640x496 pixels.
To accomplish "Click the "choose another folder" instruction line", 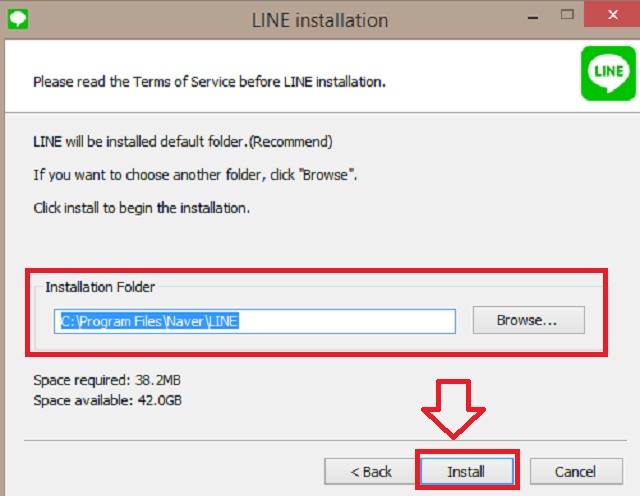I will point(195,175).
